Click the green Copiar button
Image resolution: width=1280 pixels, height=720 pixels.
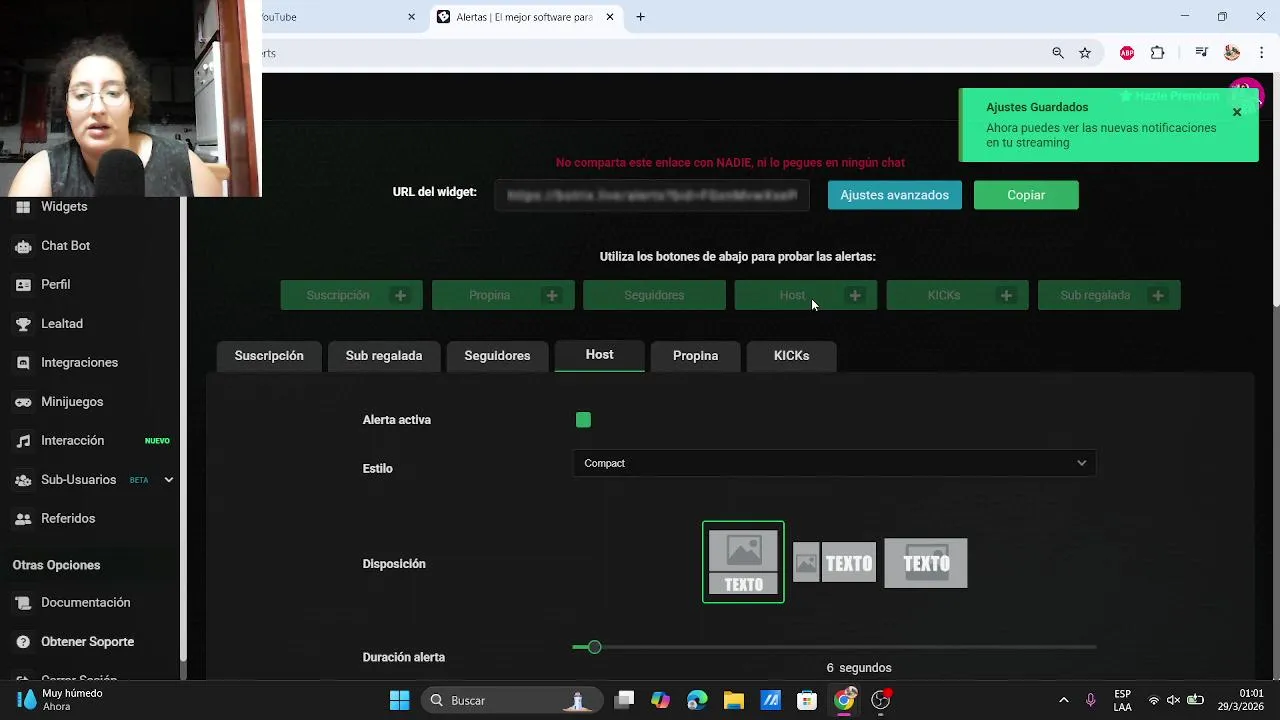[x=1026, y=195]
